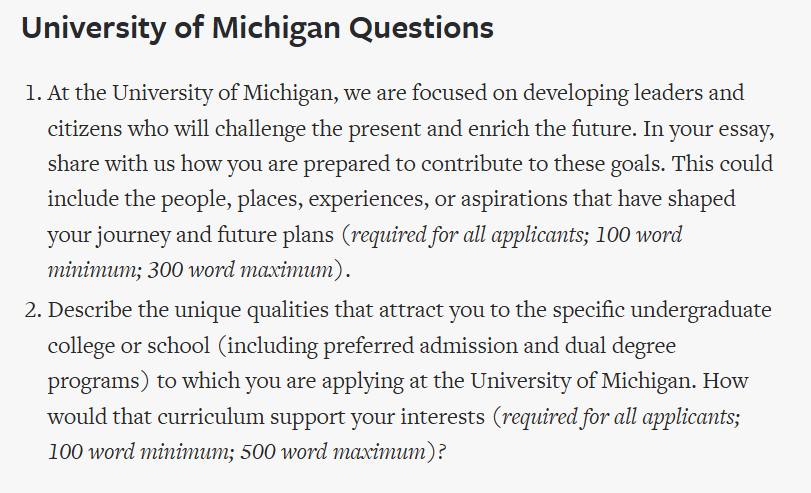This screenshot has height=493, width=811.
Task: Click italic '100 word minimum' in question two
Action: coord(139,452)
